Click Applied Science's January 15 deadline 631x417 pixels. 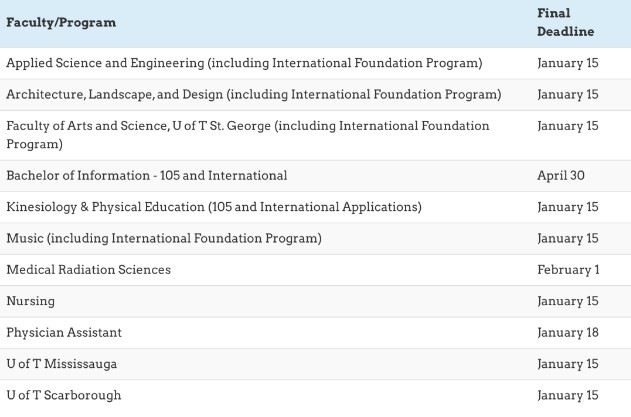click(567, 63)
